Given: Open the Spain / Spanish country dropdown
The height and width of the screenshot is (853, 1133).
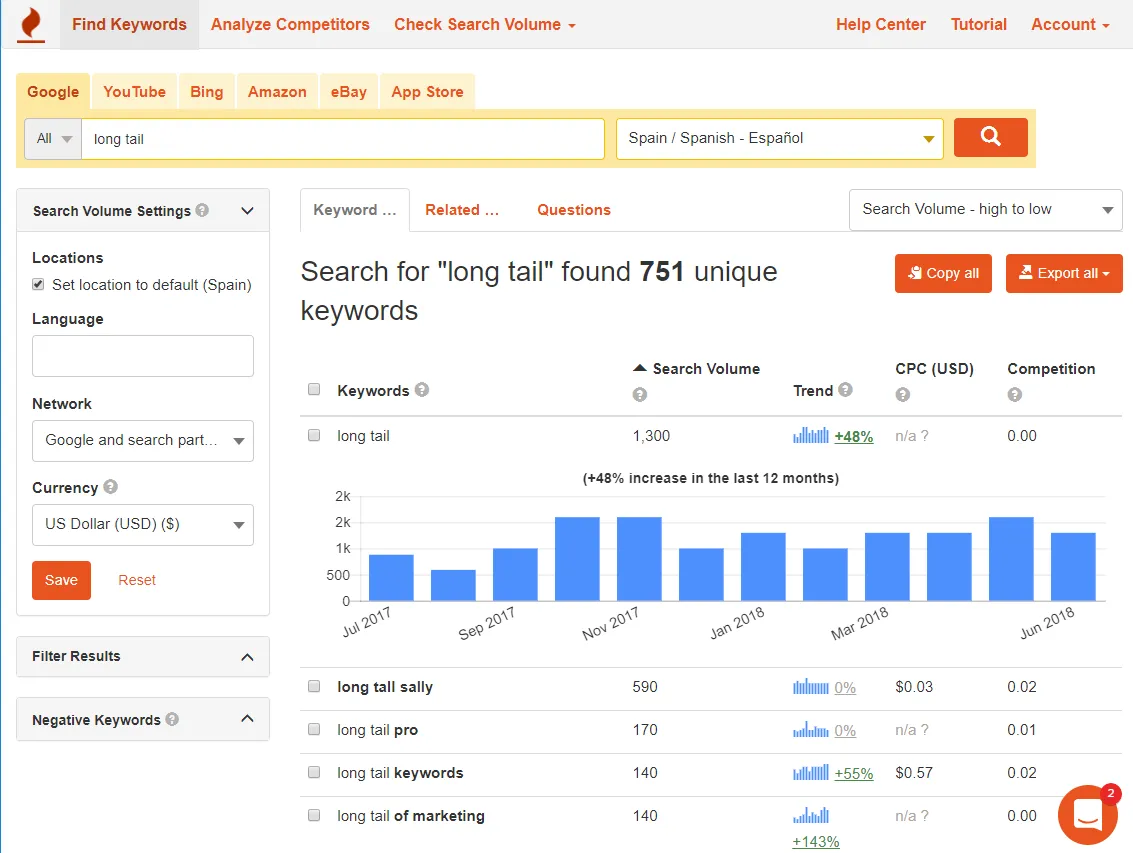Looking at the screenshot, I should pos(780,139).
